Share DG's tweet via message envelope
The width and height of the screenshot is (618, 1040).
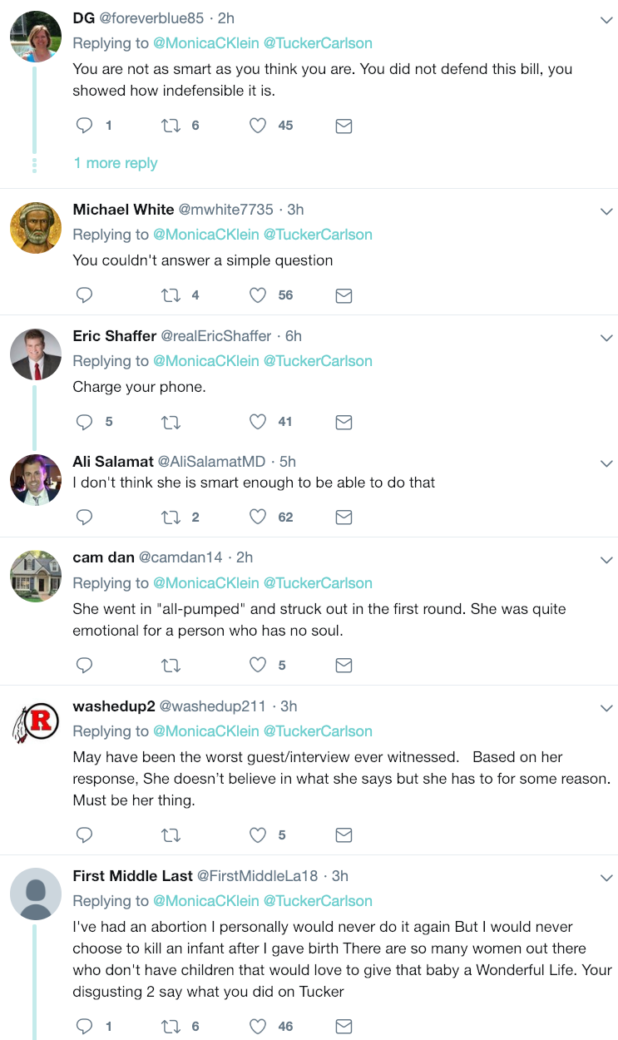(343, 126)
